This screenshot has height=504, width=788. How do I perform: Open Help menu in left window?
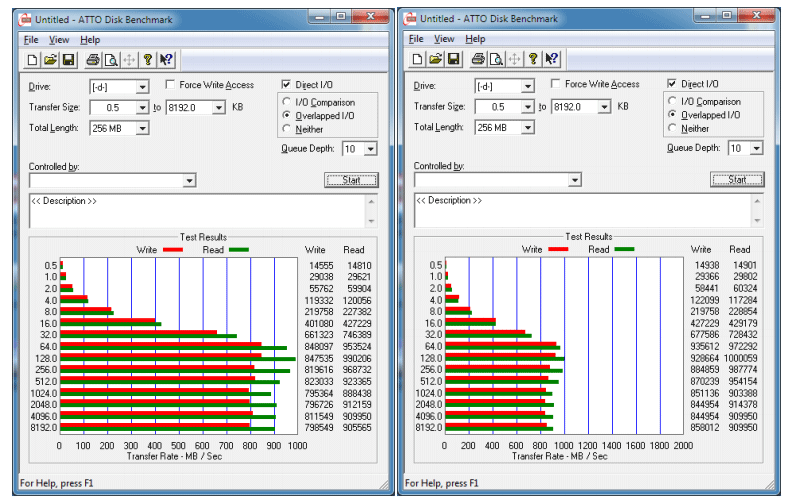coord(90,40)
